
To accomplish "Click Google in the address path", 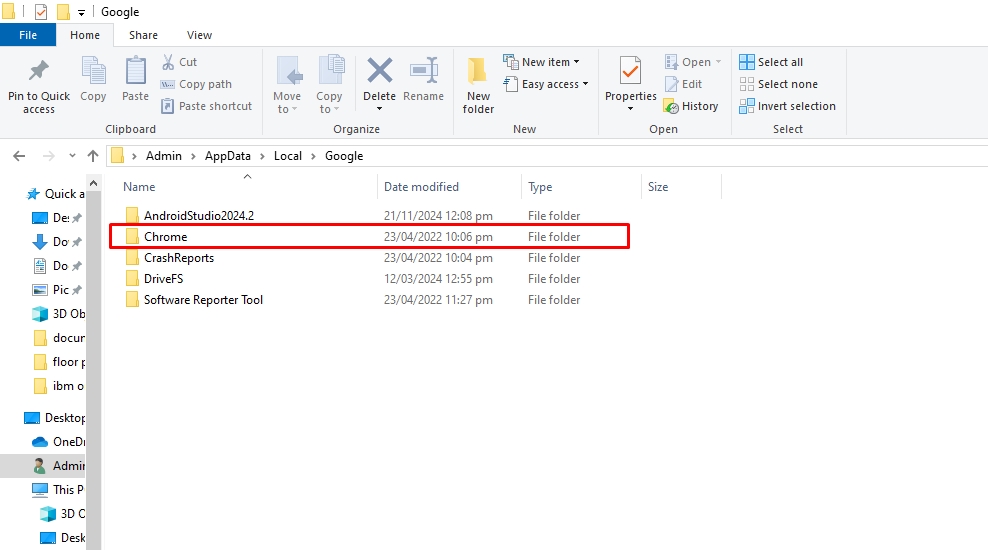I will click(x=344, y=156).
